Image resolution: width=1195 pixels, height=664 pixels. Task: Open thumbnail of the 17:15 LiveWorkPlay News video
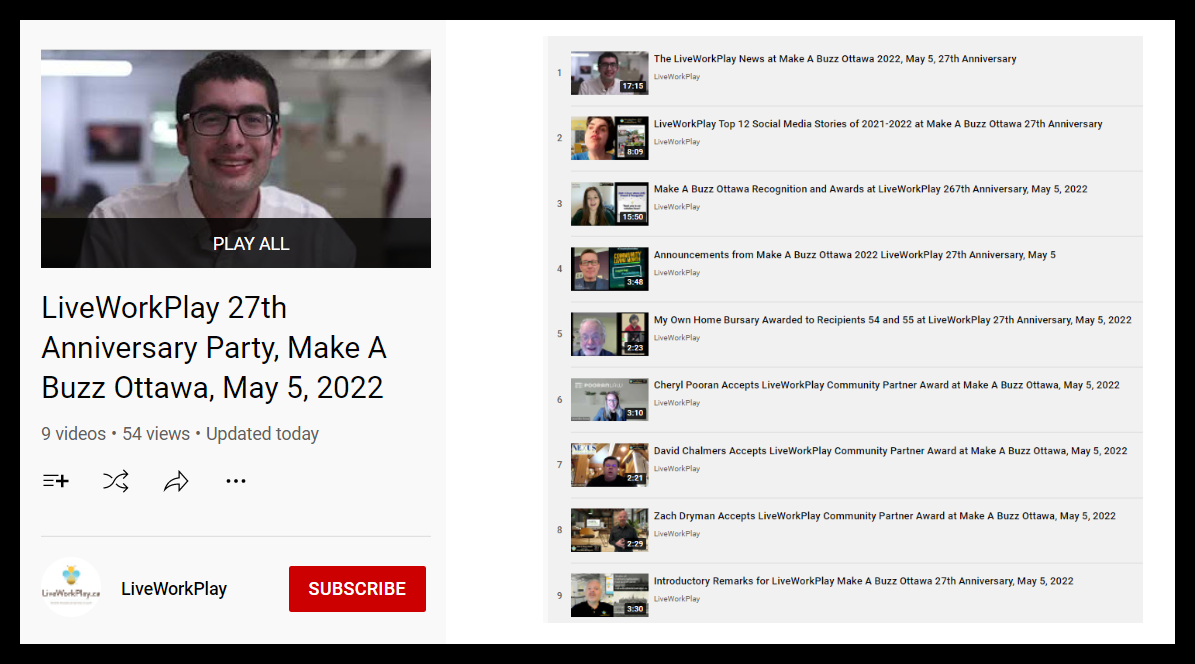pos(610,73)
